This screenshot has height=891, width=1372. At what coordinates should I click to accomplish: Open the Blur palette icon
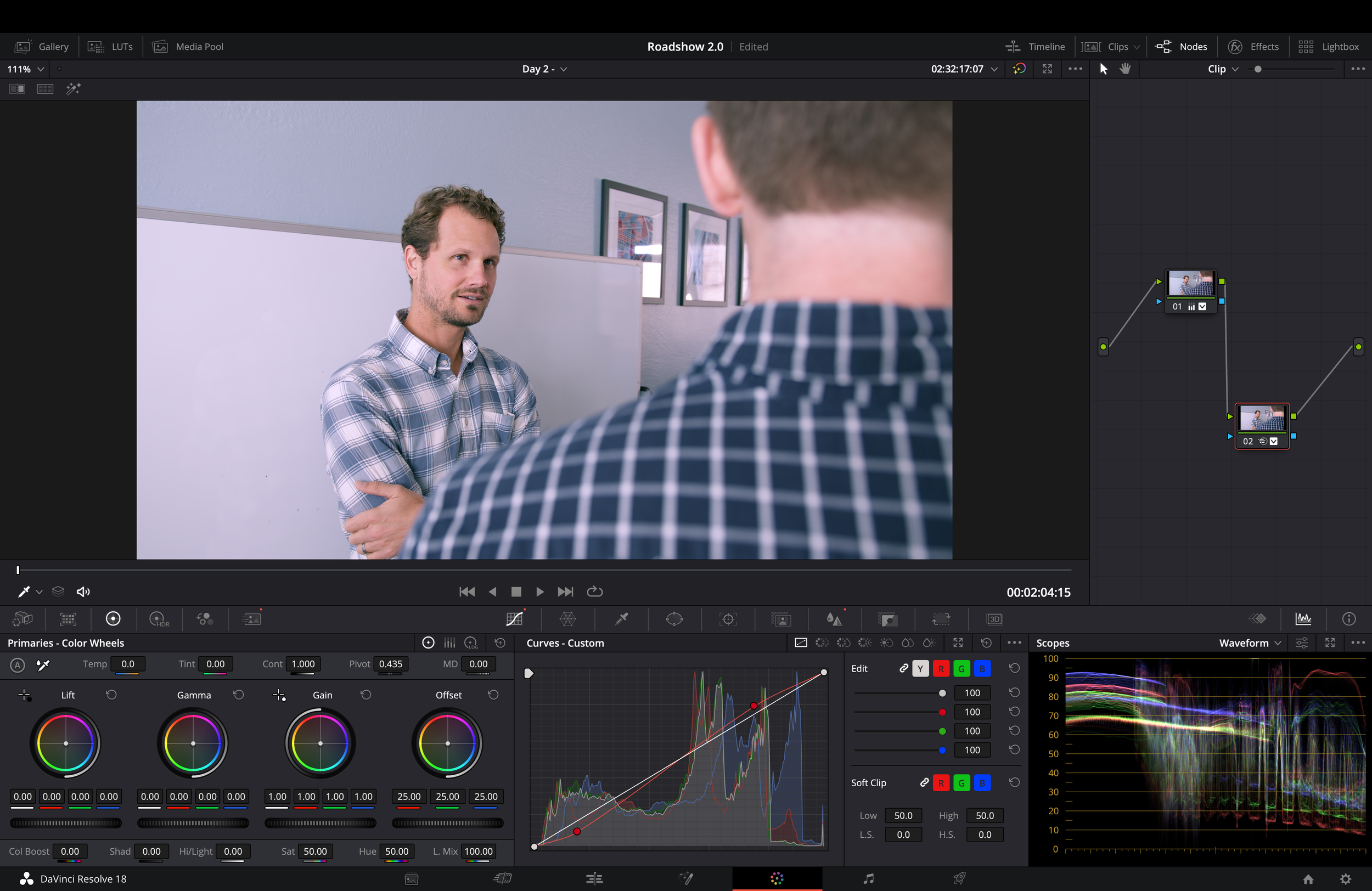[x=834, y=619]
